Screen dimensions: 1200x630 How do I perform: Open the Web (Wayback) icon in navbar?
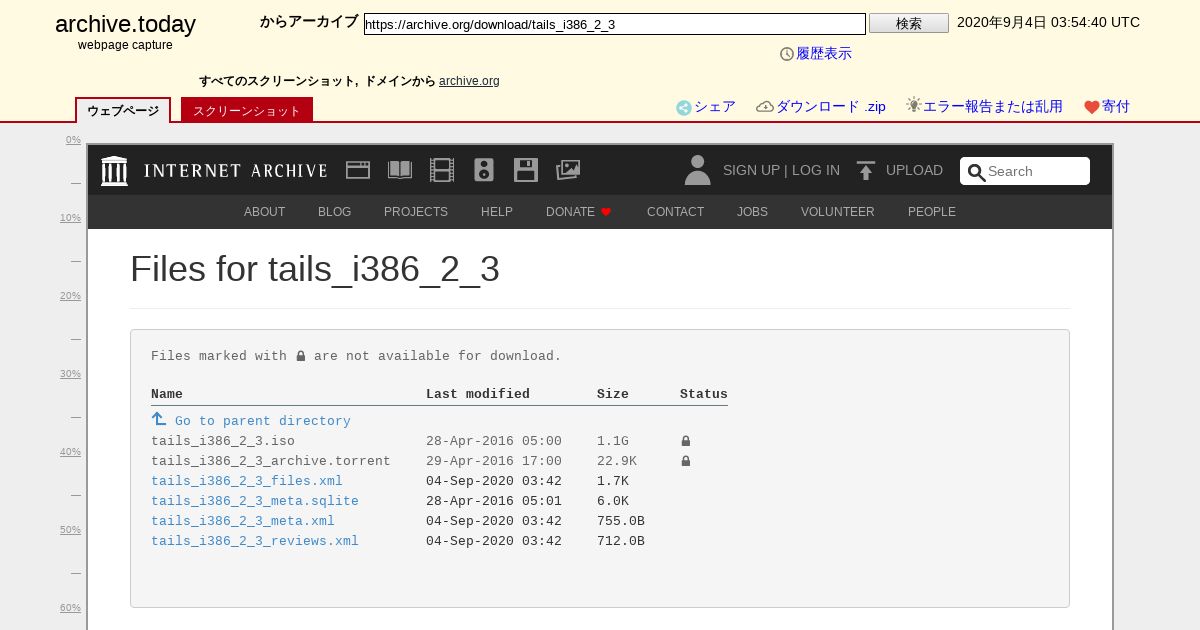(358, 170)
